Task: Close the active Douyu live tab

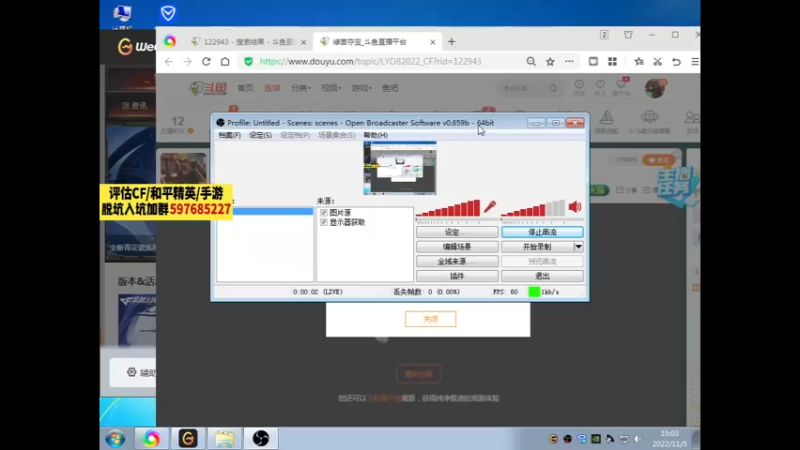Action: coord(433,42)
